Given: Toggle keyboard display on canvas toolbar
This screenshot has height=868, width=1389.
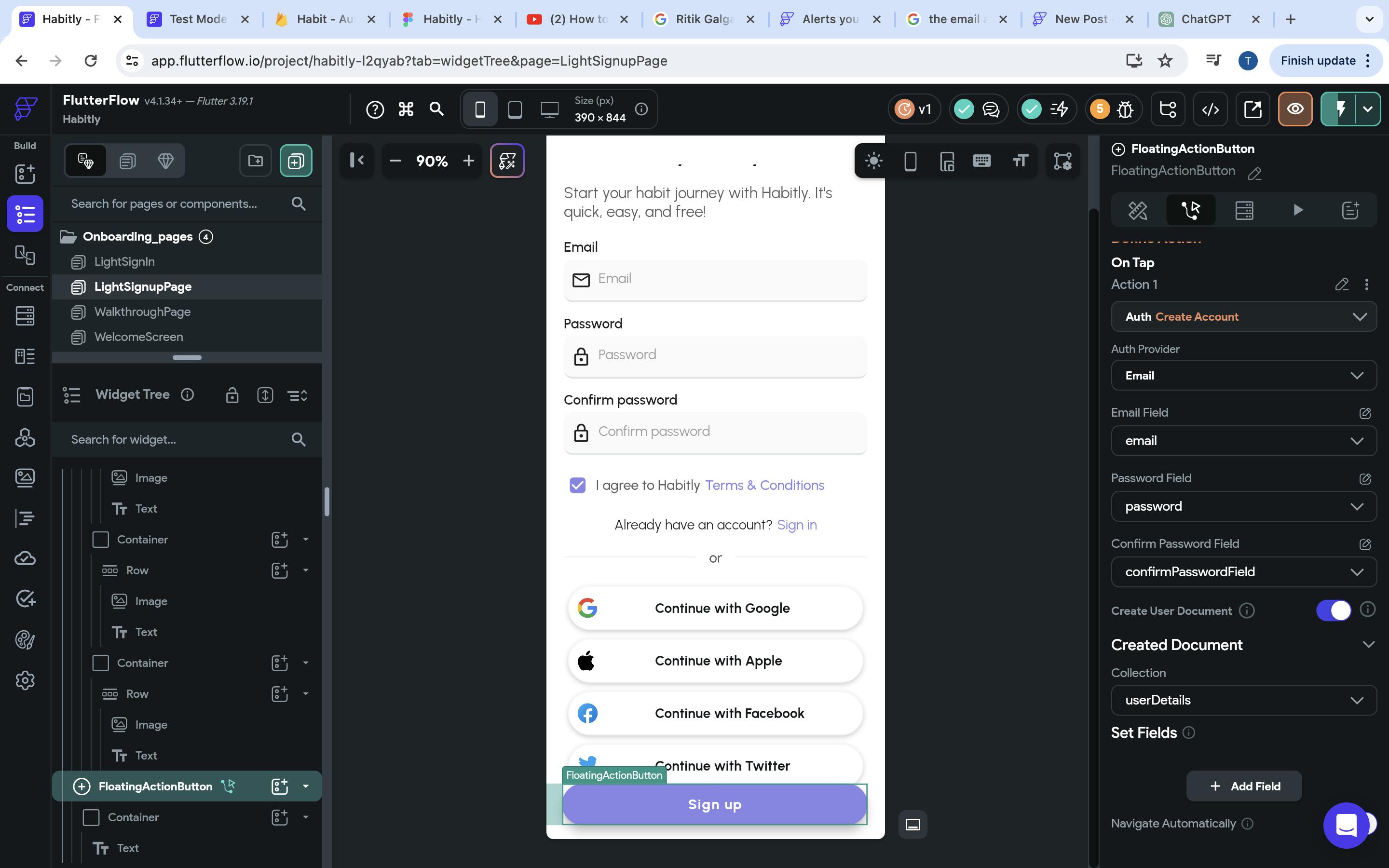Looking at the screenshot, I should [981, 161].
